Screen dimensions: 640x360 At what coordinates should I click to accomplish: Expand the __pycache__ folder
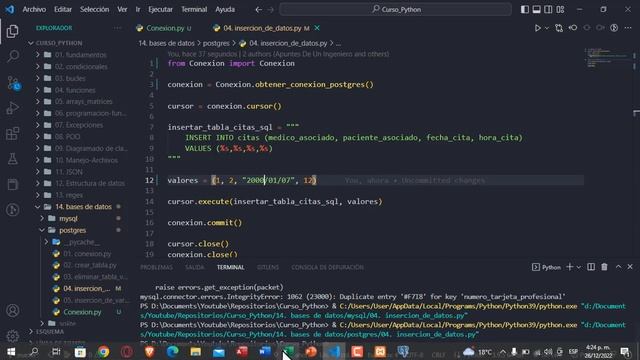81,242
